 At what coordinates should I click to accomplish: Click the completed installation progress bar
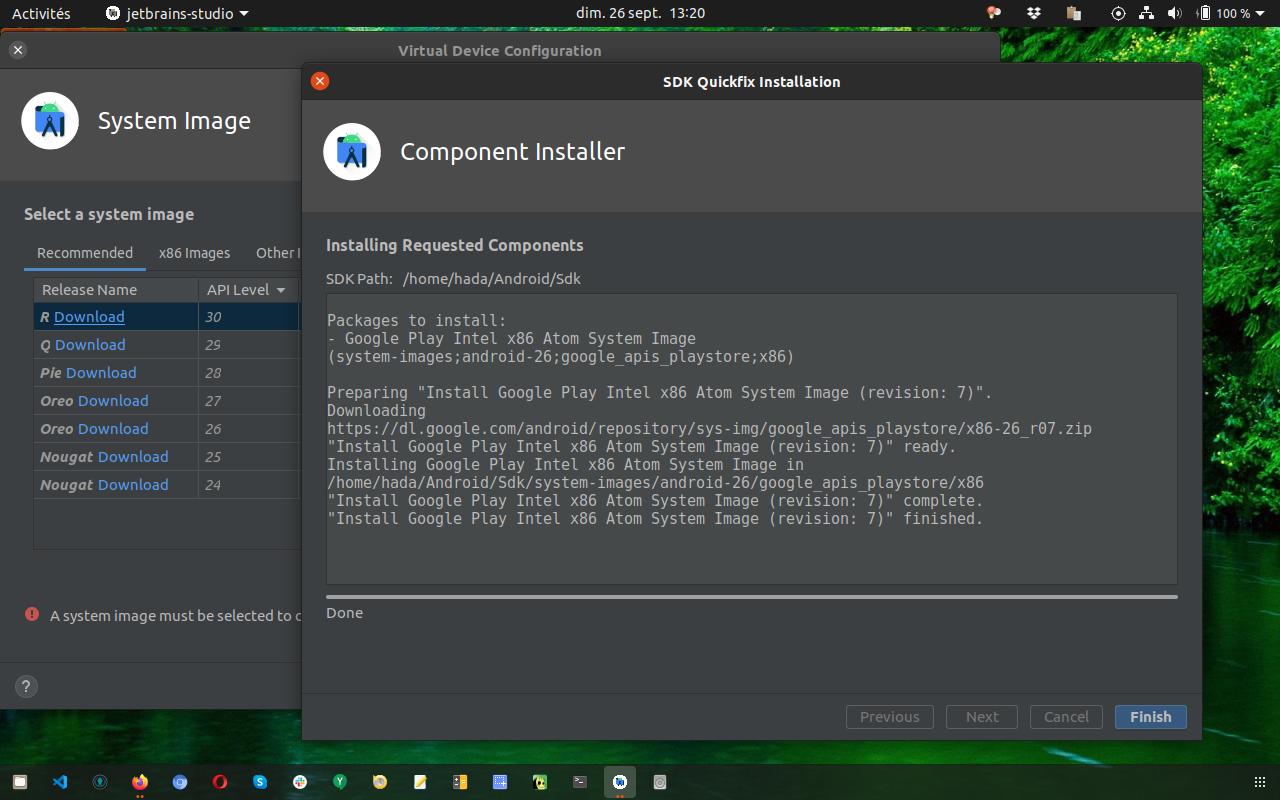point(752,597)
